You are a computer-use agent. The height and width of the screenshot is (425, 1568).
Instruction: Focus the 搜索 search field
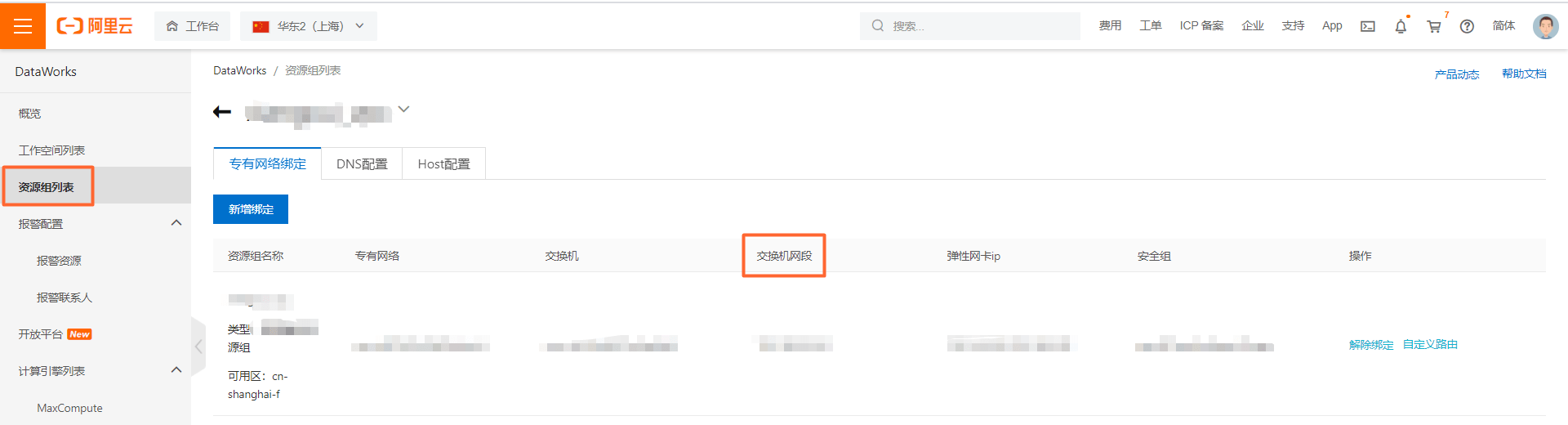point(970,26)
